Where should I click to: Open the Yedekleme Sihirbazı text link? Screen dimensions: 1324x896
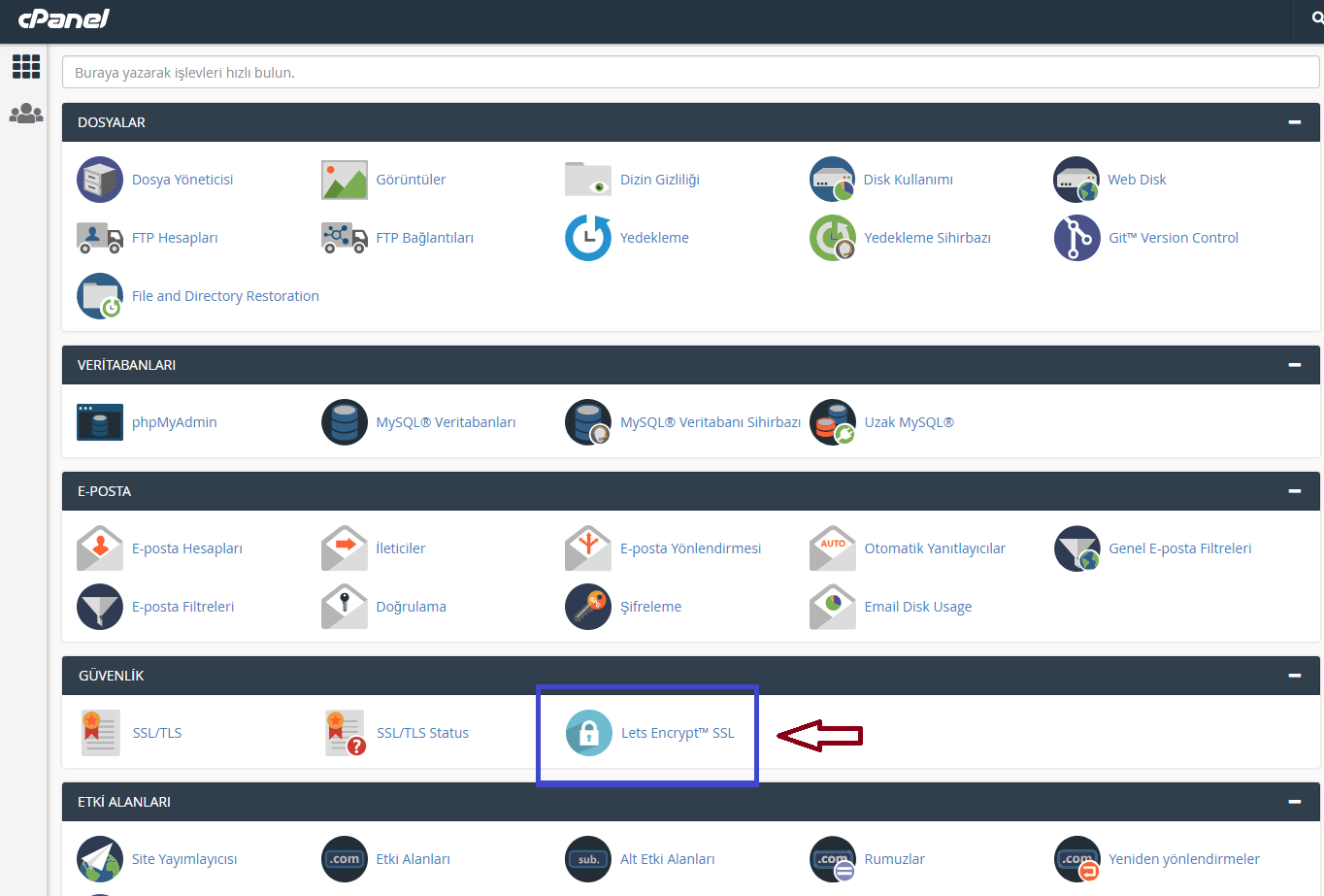pyautogui.click(x=928, y=238)
